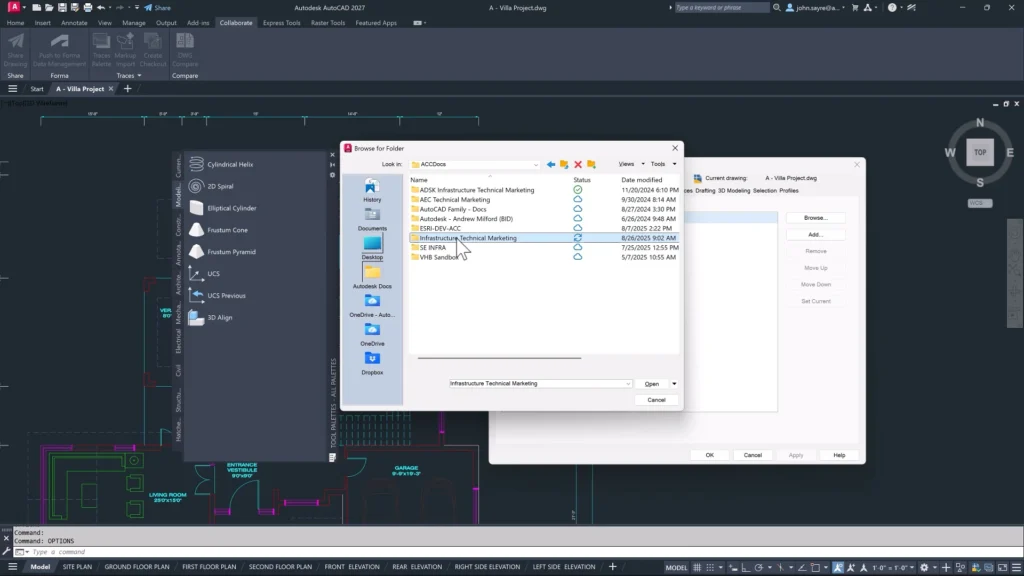The image size is (1024, 576).
Task: Click the red delete X icon
Action: tap(578, 165)
